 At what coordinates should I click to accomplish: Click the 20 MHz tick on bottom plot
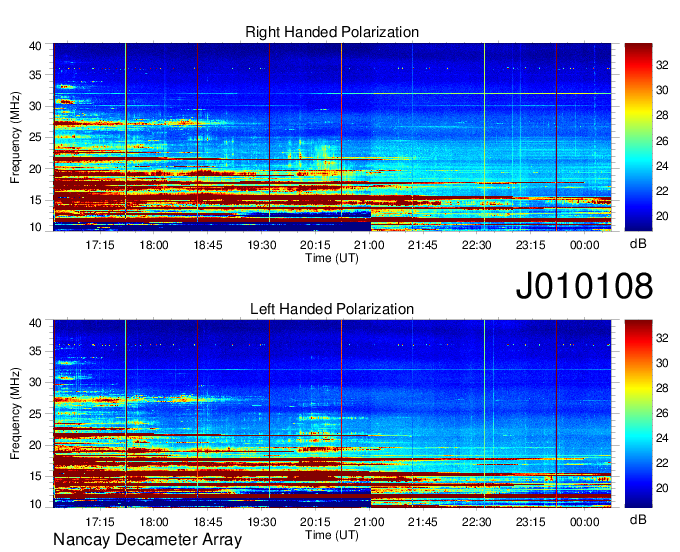35,445
